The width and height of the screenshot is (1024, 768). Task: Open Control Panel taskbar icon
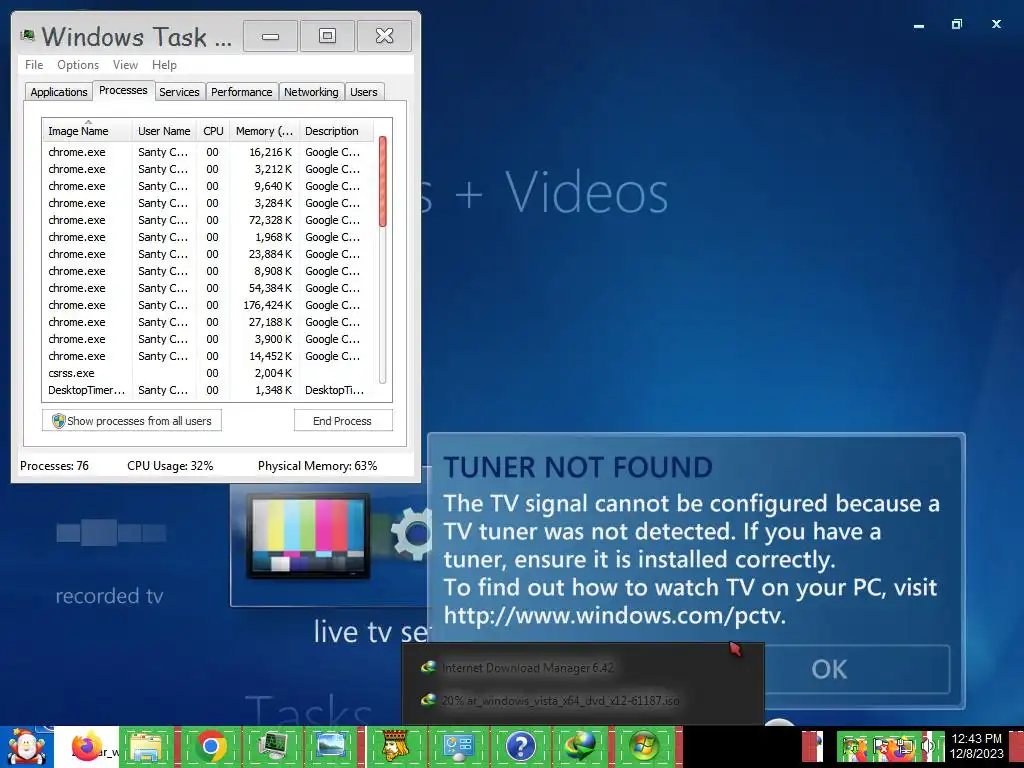pyautogui.click(x=458, y=746)
